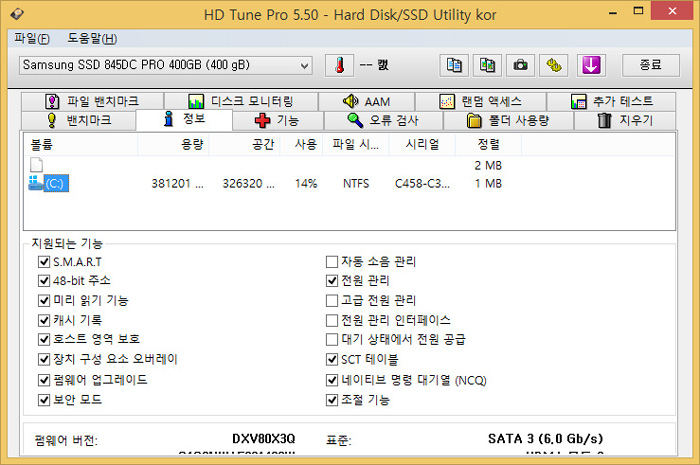This screenshot has height=465, width=700.
Task: Click the purple down-arrow save icon
Action: 591,65
